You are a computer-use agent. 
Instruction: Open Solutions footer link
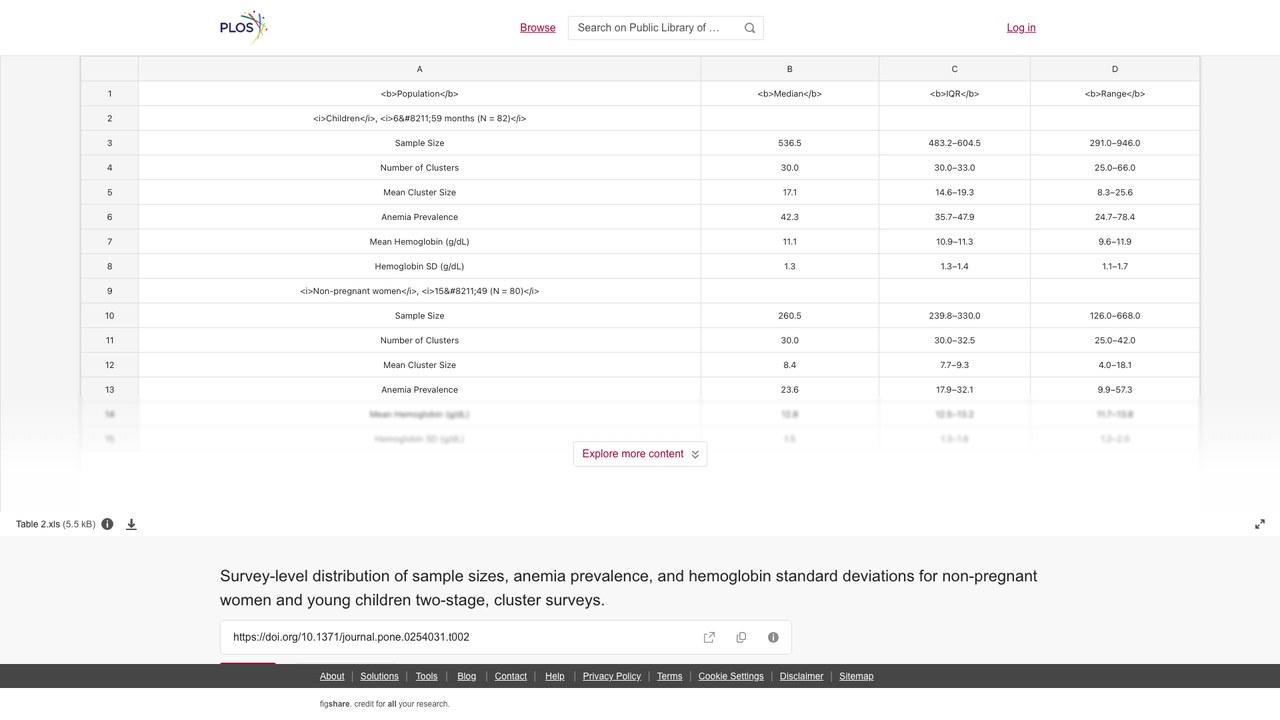379,676
